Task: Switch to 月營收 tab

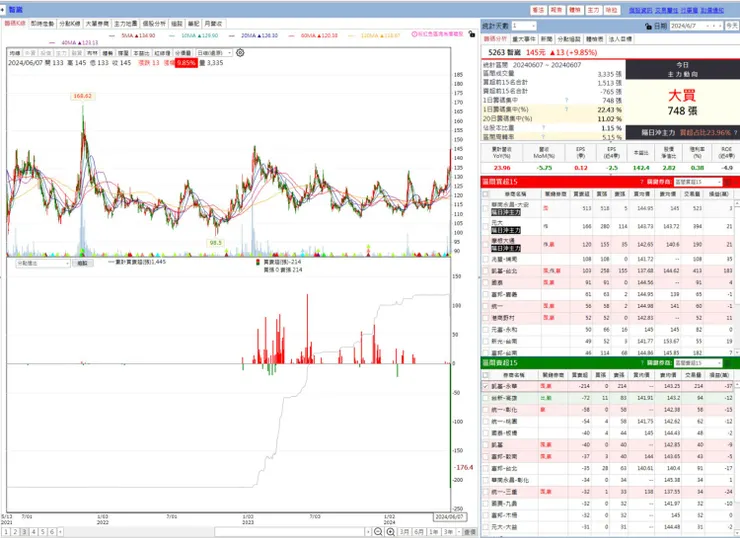Action: pyautogui.click(x=214, y=24)
